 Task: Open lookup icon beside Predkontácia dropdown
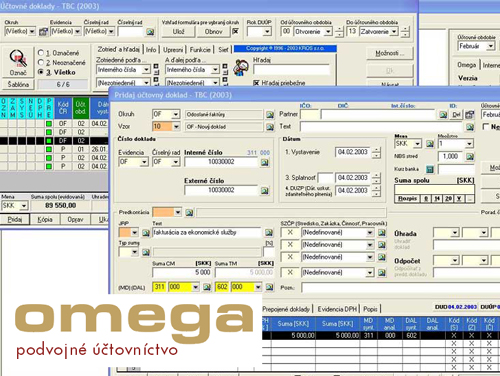189,212
